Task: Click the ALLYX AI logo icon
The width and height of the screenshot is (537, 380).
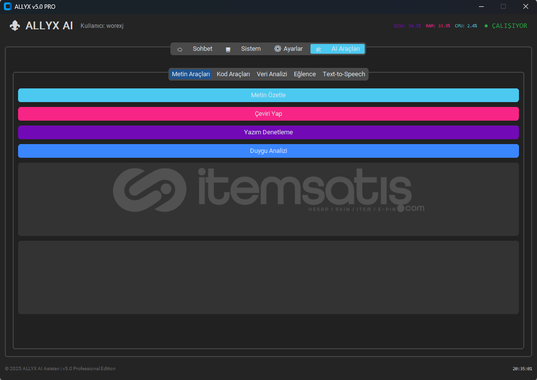Action: 15,26
